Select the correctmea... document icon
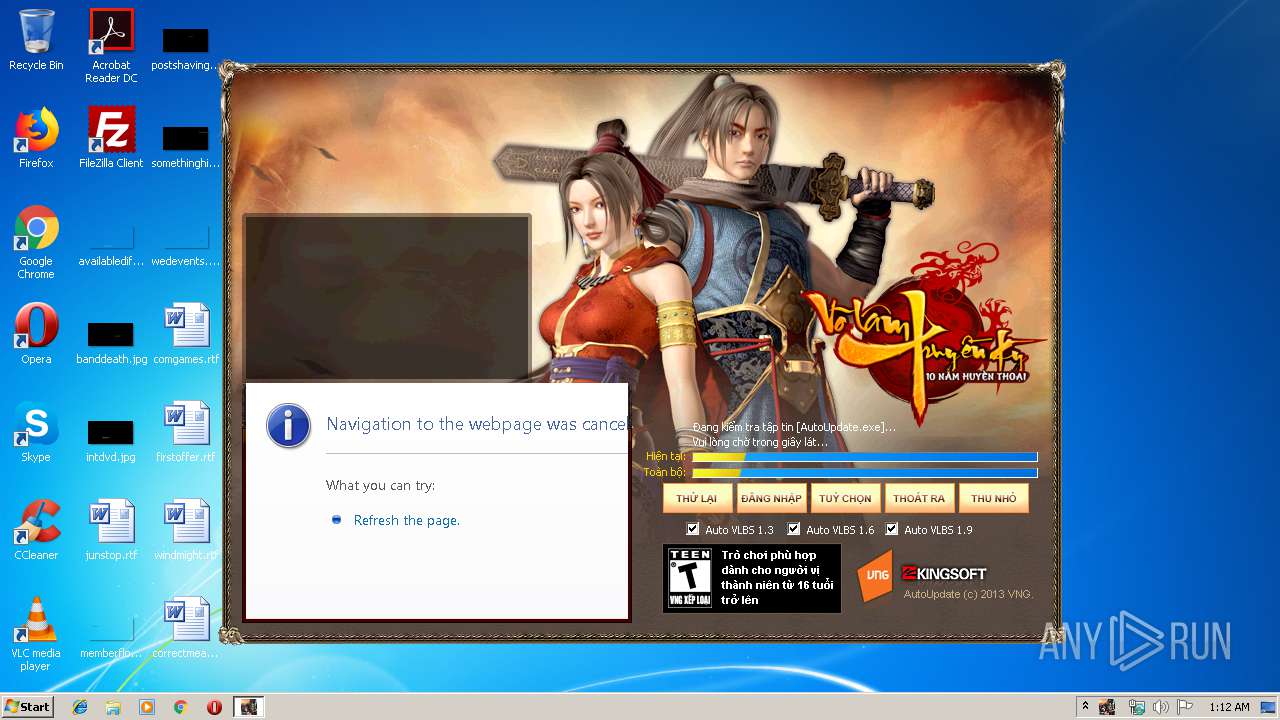 pos(186,628)
